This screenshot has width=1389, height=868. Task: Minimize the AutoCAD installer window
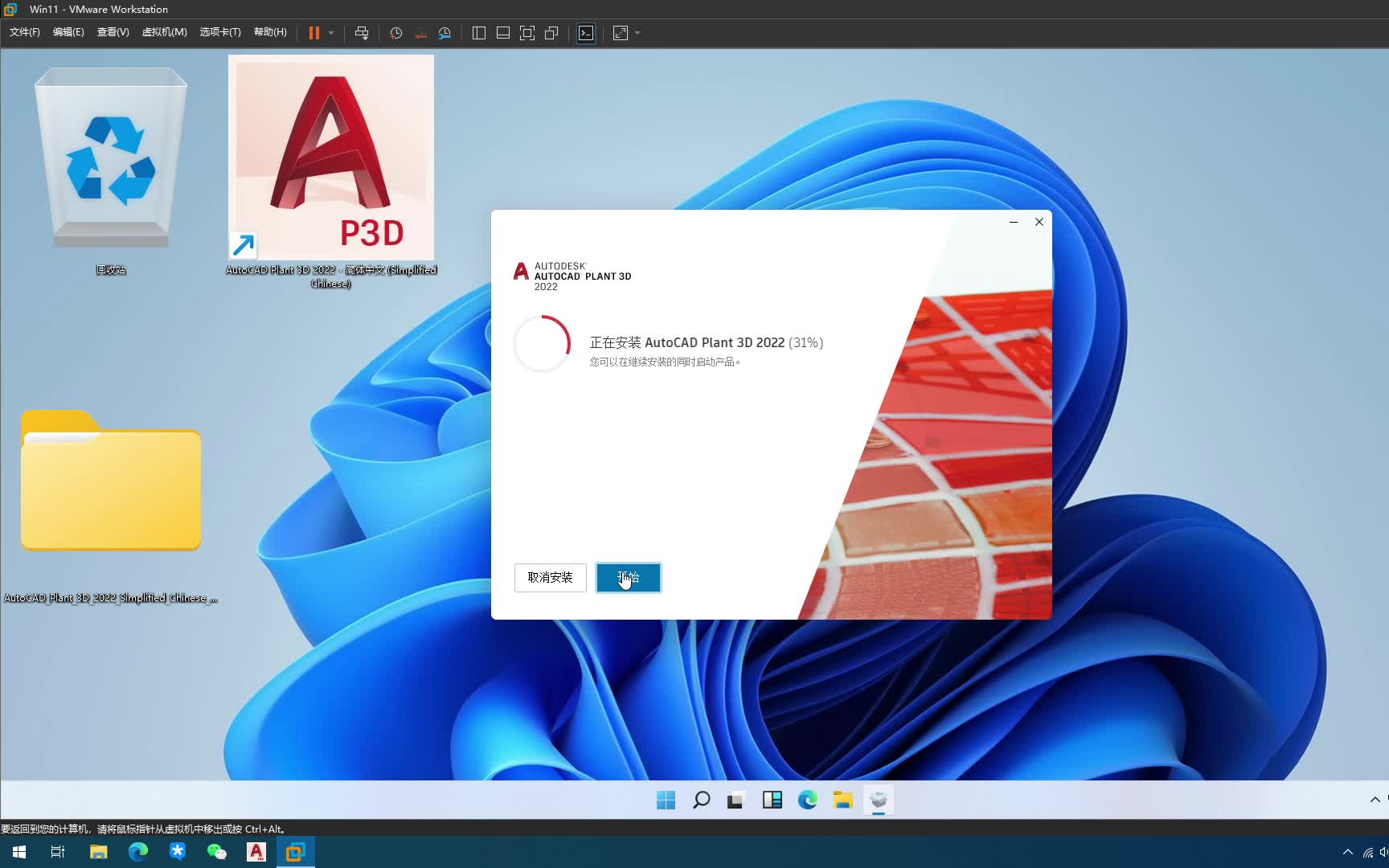click(x=1014, y=222)
